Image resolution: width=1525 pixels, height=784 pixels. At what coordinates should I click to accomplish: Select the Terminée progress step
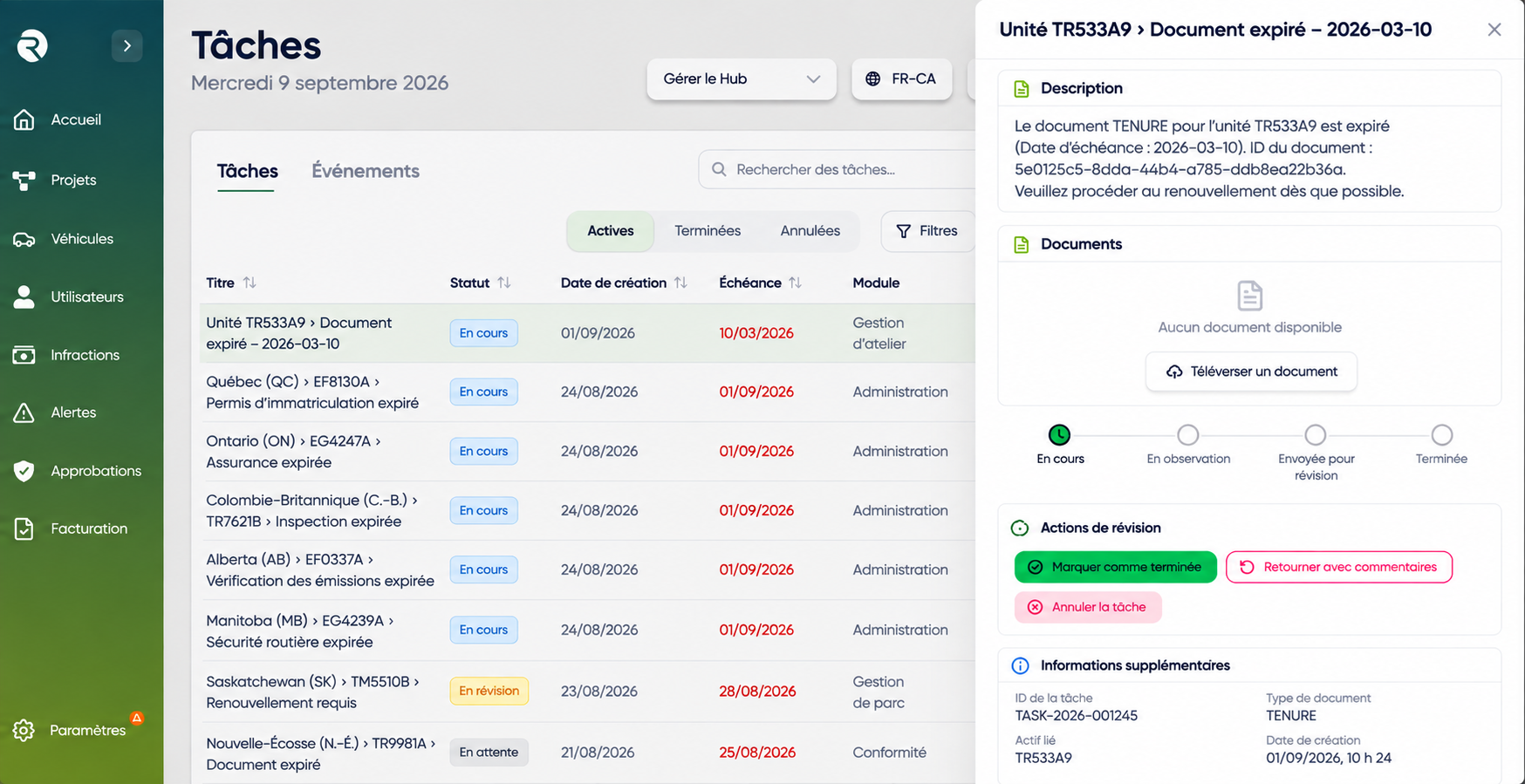point(1442,434)
